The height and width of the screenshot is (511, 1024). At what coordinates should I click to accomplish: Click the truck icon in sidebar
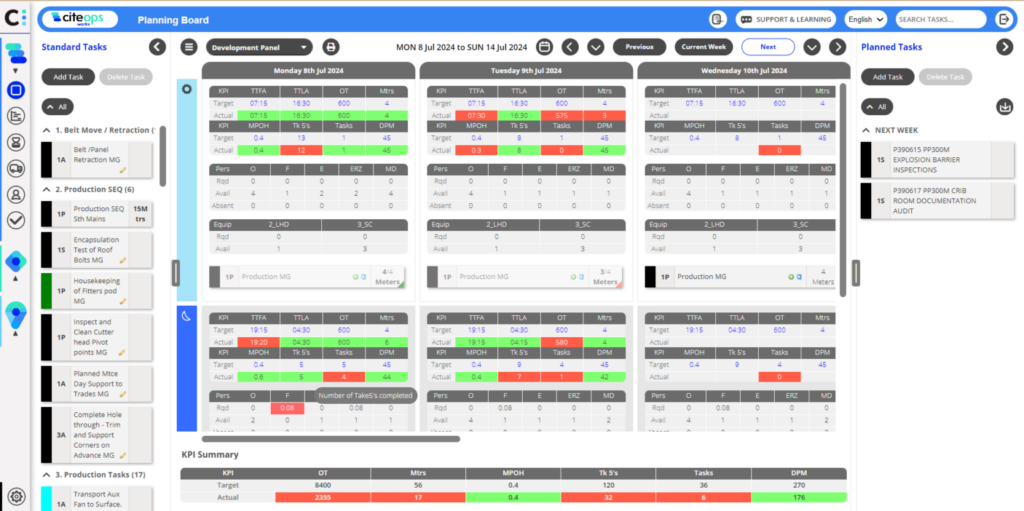coord(16,168)
